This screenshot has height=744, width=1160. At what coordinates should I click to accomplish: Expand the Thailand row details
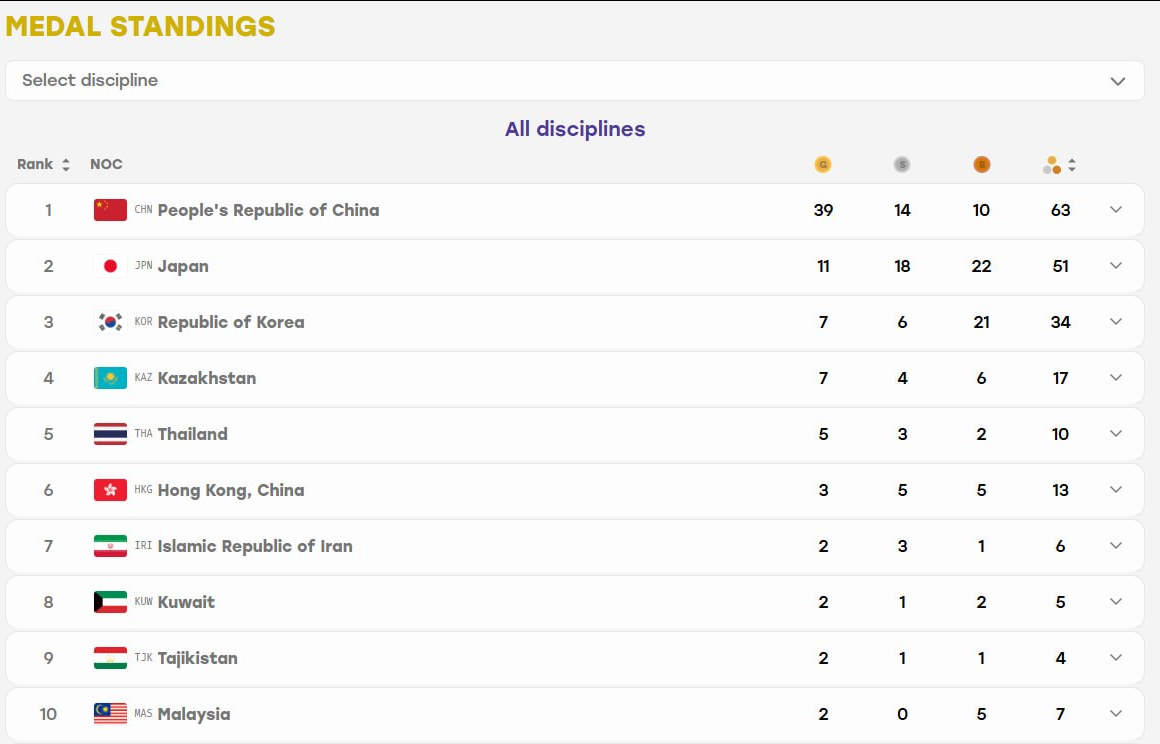(x=1116, y=433)
